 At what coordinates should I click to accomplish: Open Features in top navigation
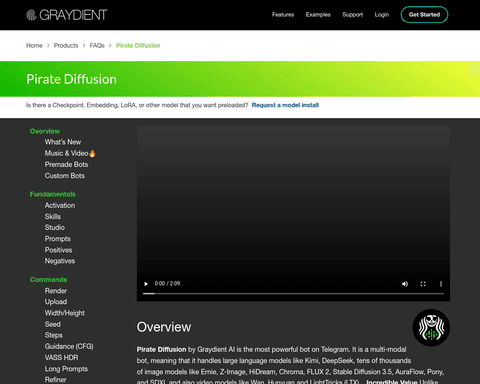click(x=283, y=15)
